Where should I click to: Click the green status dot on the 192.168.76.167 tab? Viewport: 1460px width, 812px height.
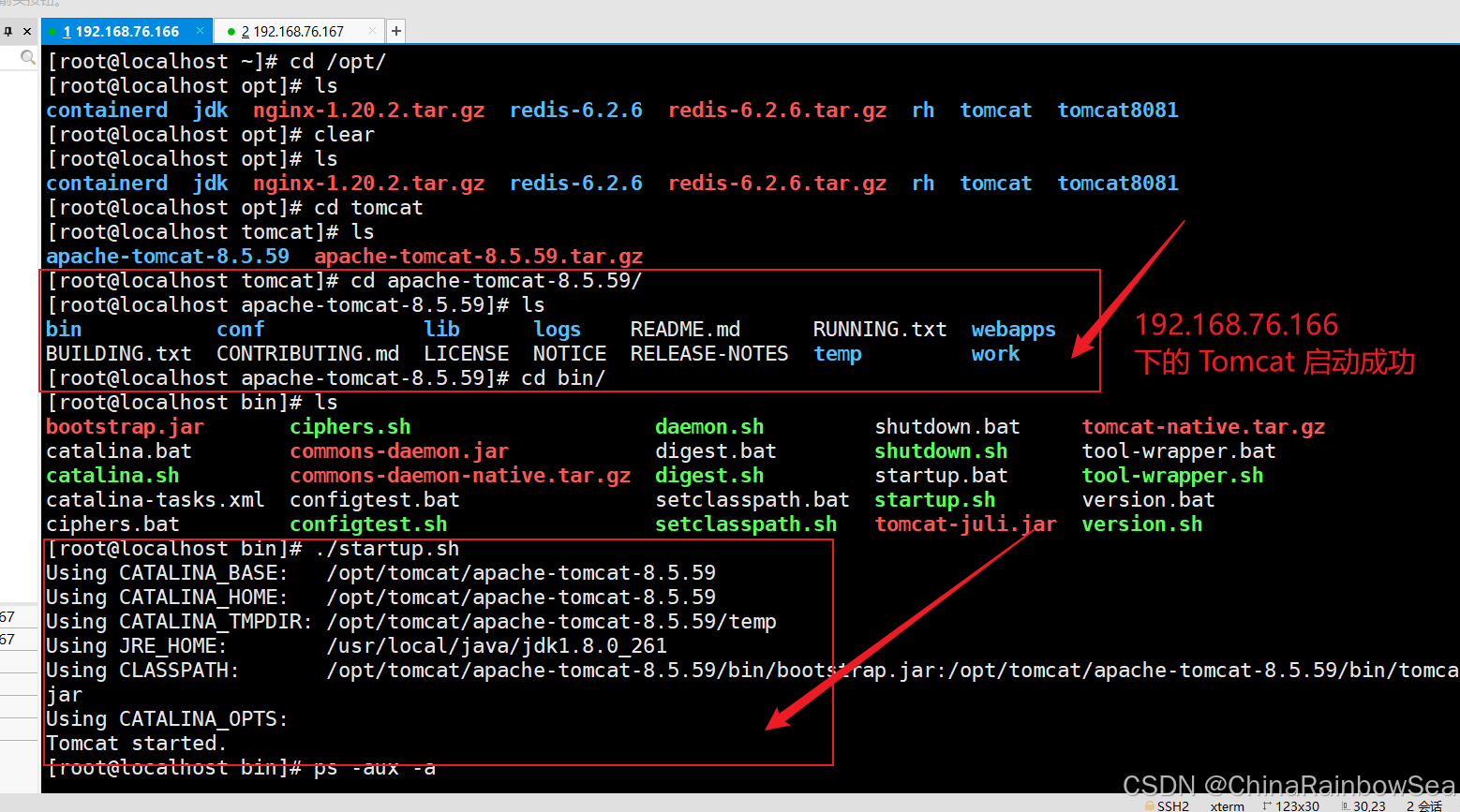(x=231, y=31)
